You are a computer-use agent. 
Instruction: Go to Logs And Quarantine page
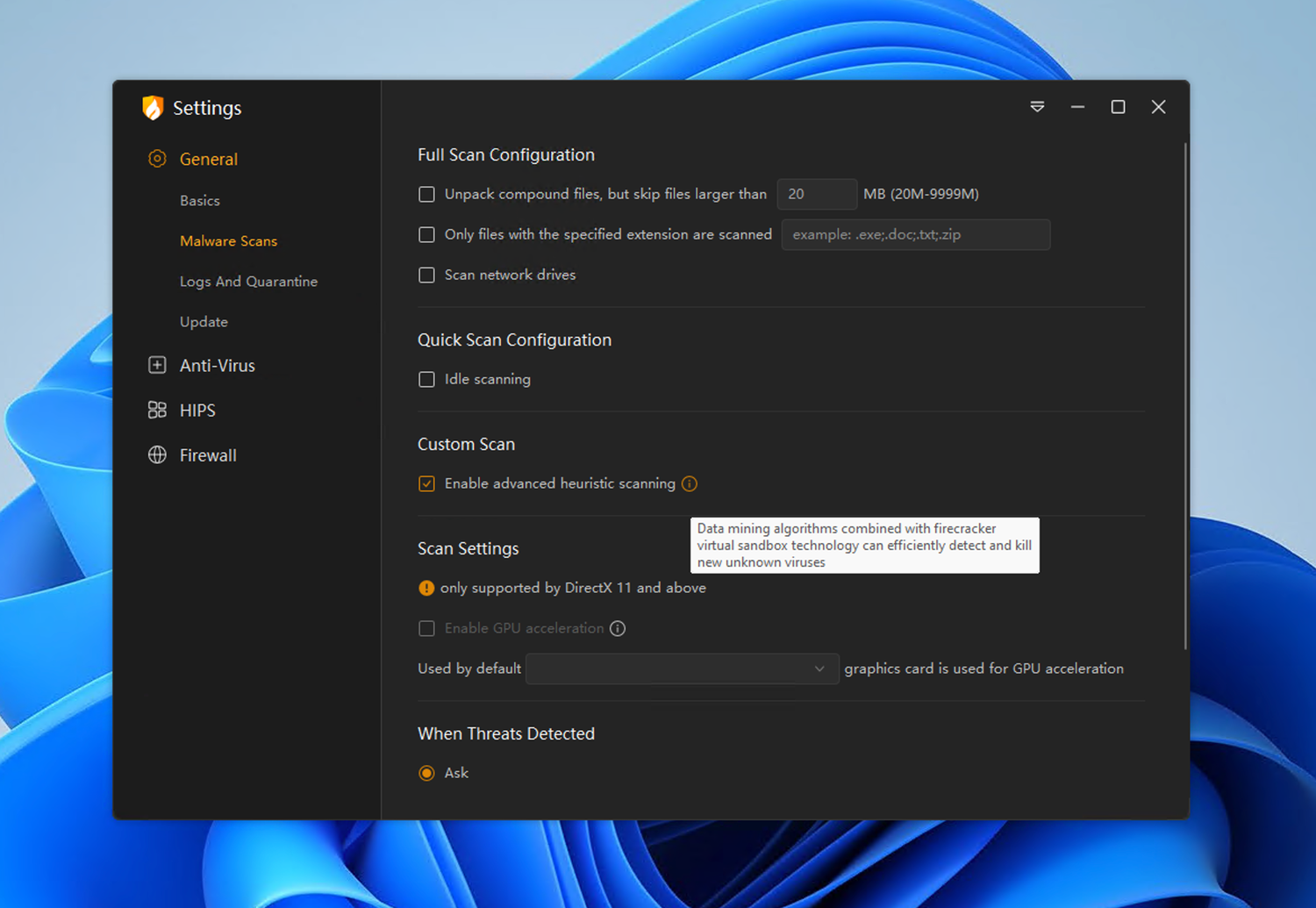point(248,282)
